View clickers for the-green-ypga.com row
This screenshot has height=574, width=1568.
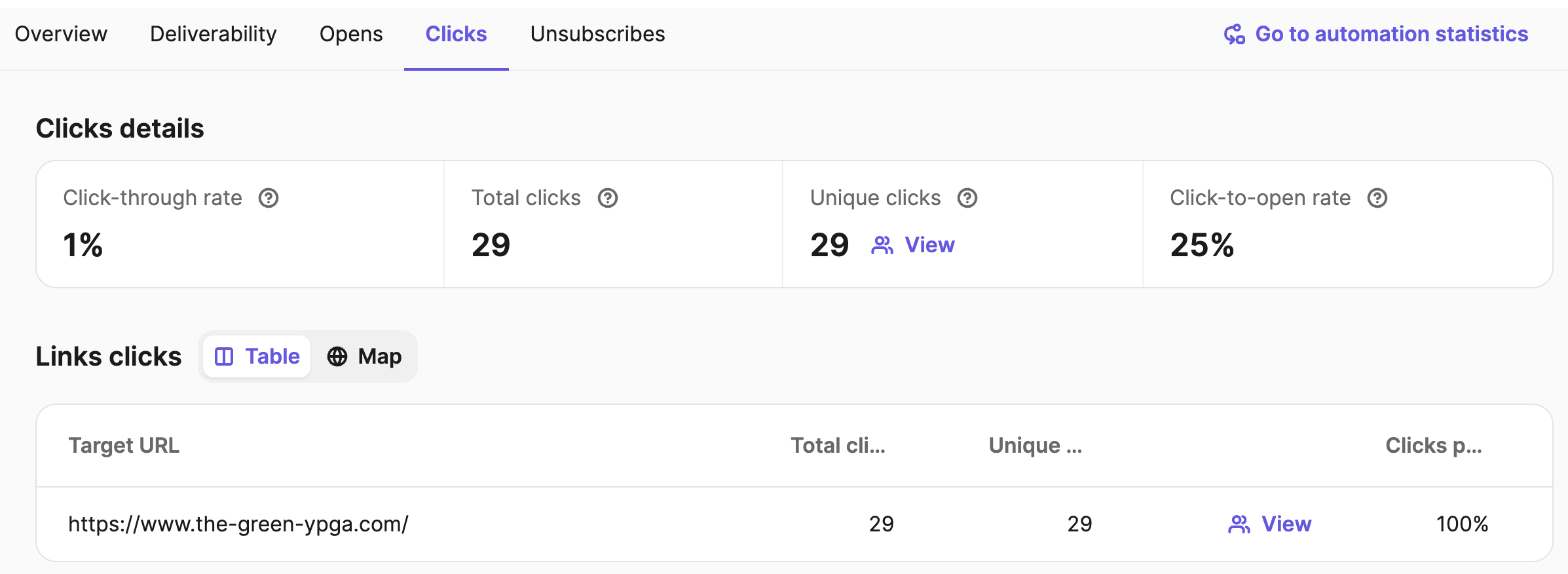point(1286,524)
